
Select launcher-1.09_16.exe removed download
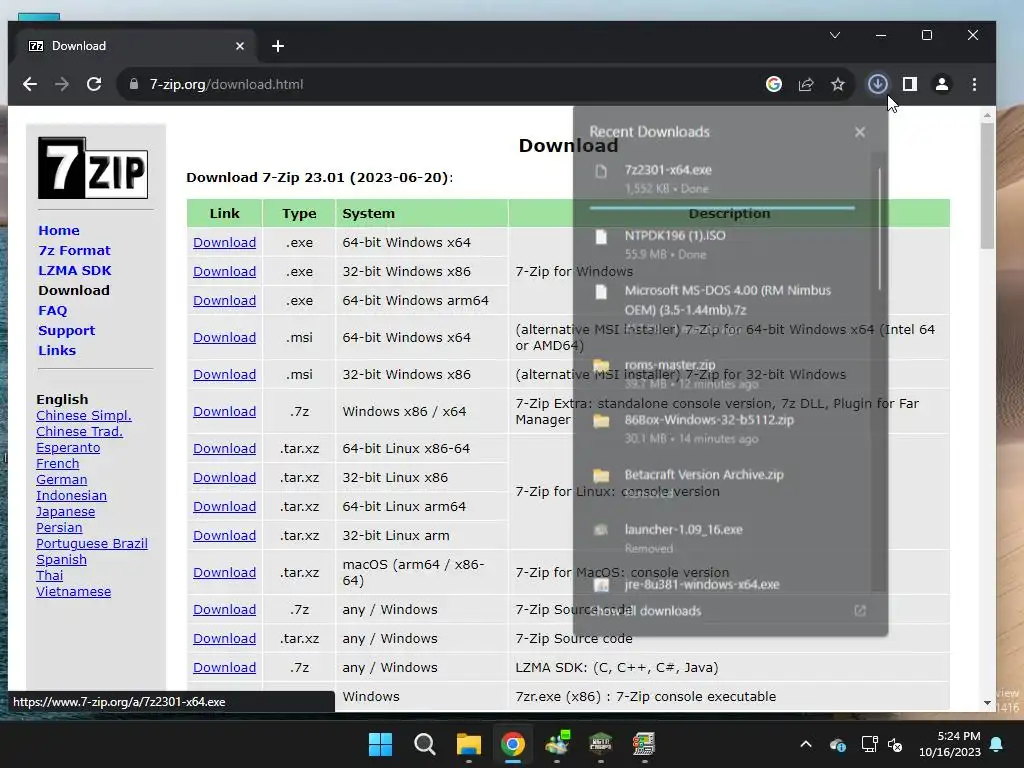(722, 538)
